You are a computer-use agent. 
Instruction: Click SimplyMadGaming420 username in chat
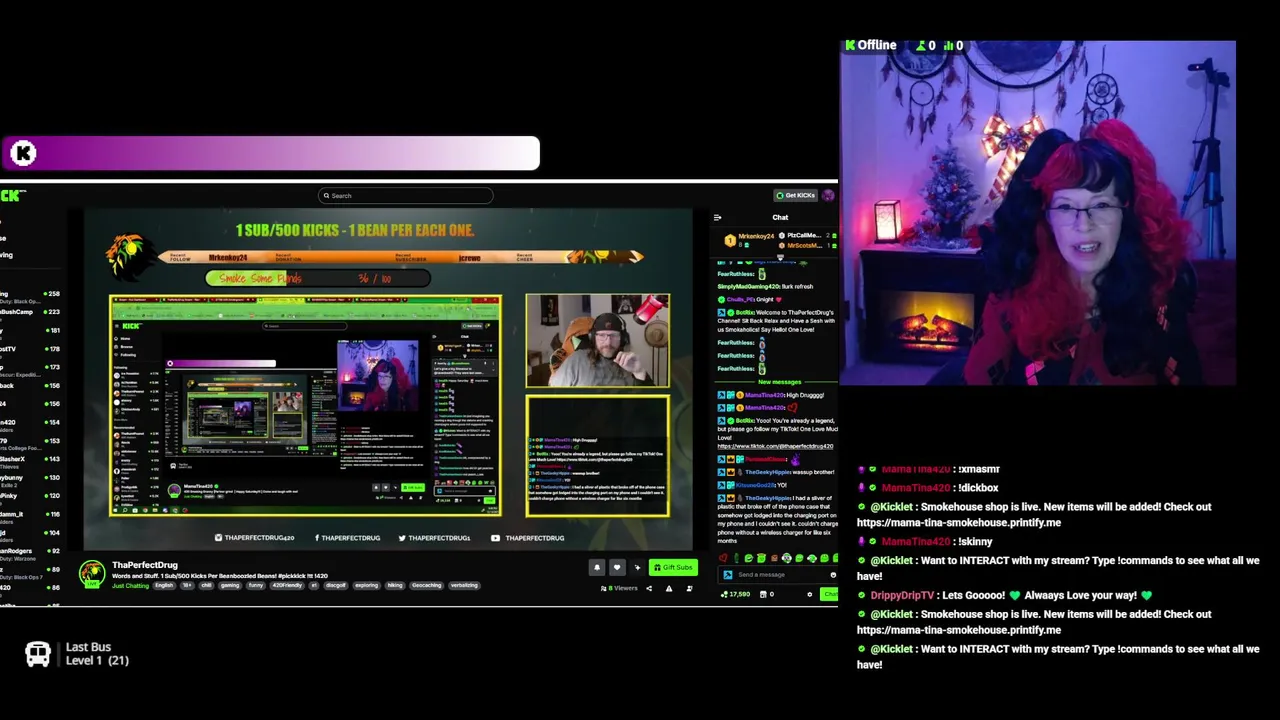tap(751, 287)
